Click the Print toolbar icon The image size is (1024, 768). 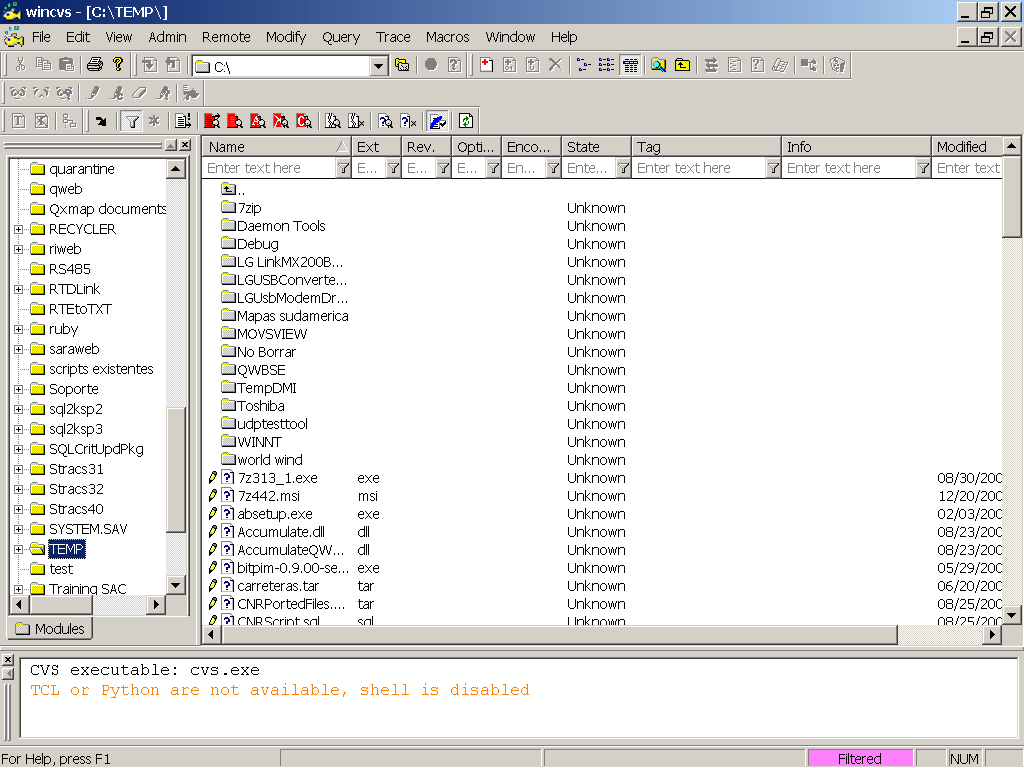pyautogui.click(x=93, y=64)
